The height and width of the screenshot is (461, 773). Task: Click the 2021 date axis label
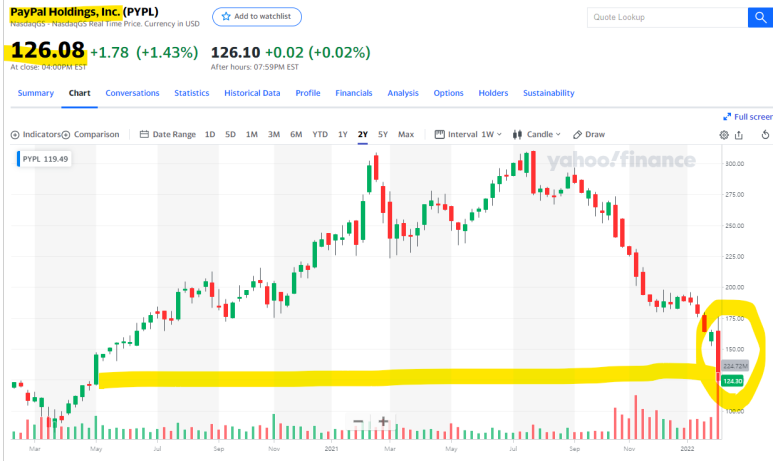tap(331, 449)
